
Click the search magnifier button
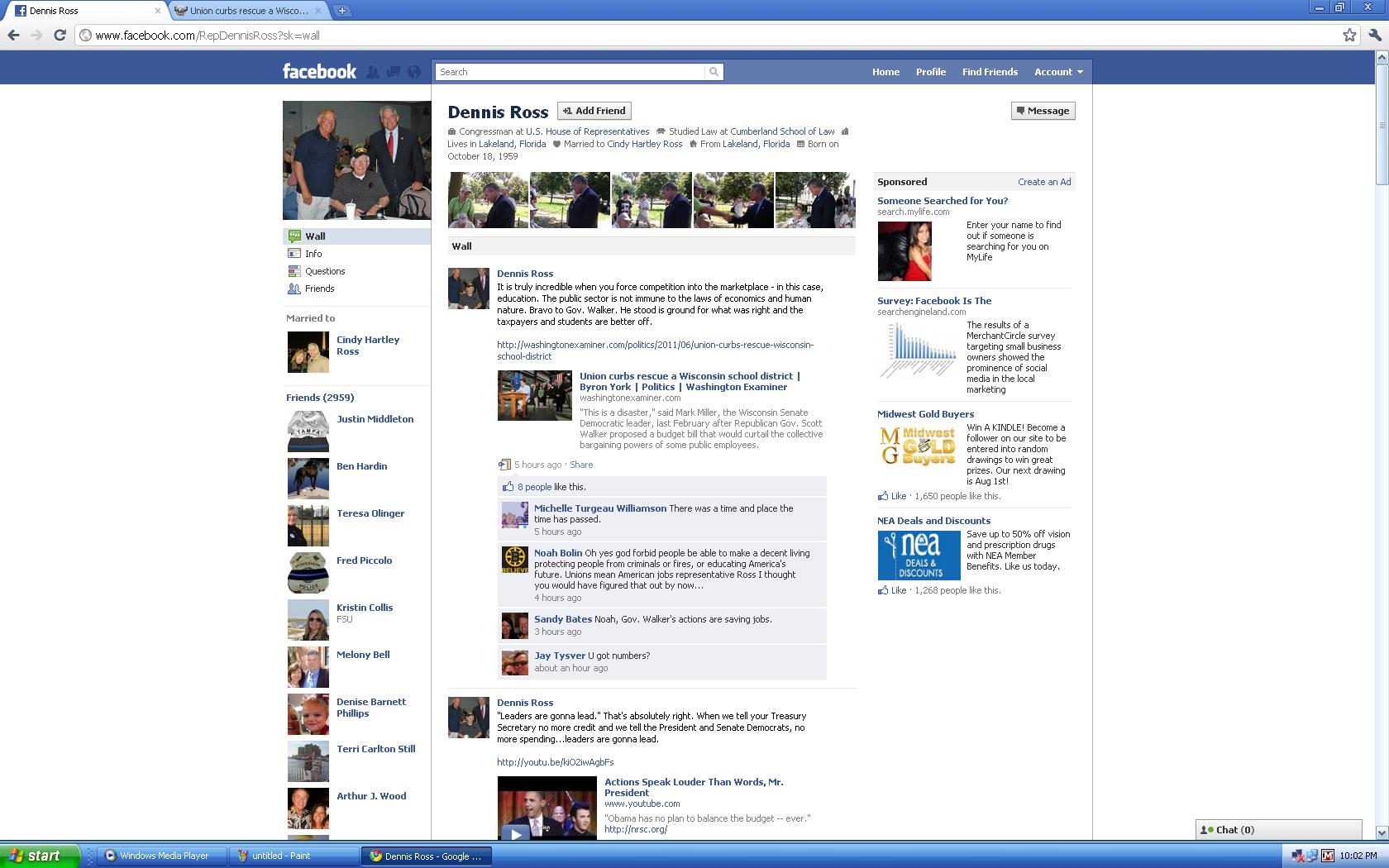click(714, 72)
